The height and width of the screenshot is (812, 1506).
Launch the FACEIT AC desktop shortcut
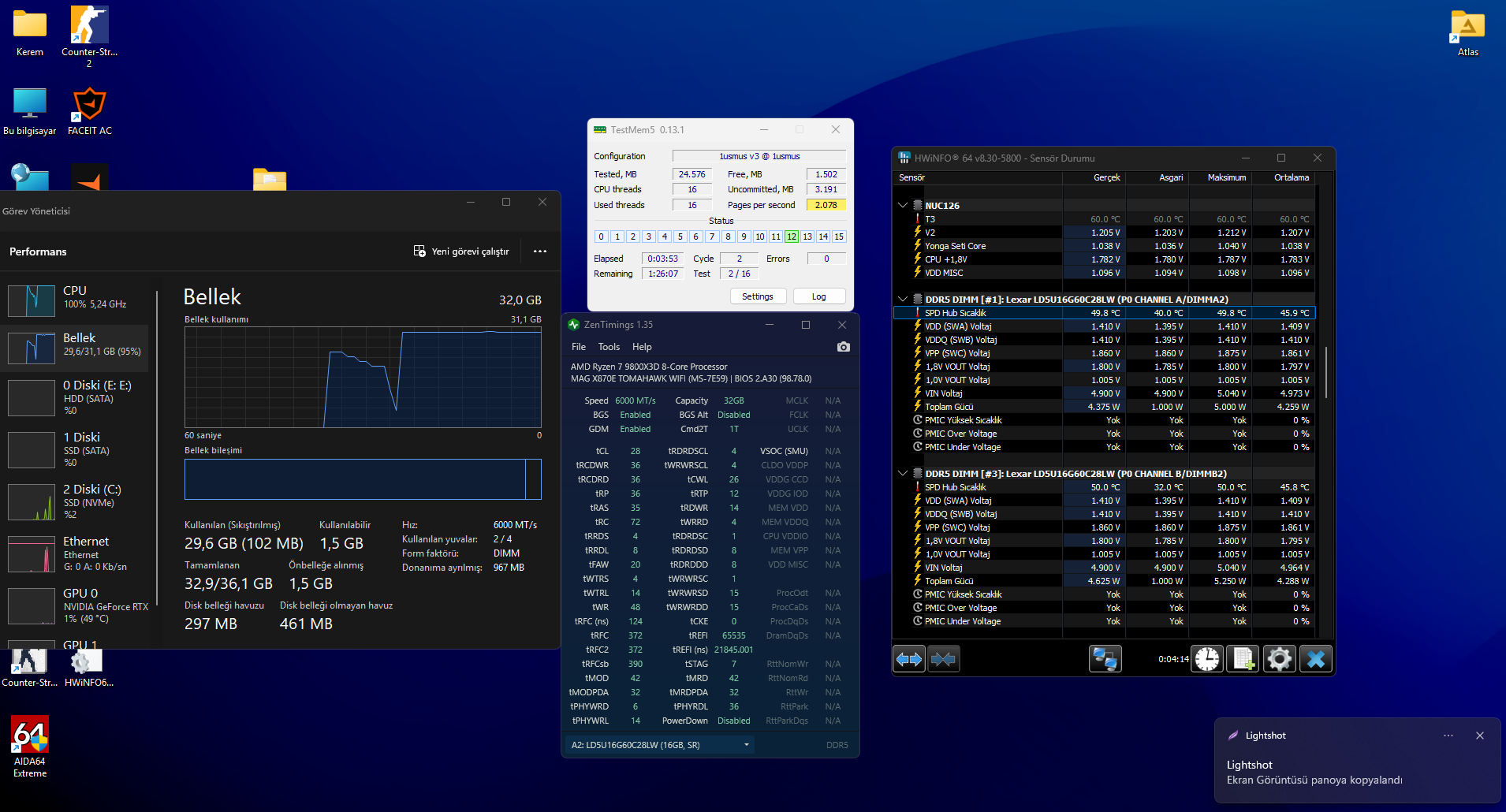[x=89, y=111]
